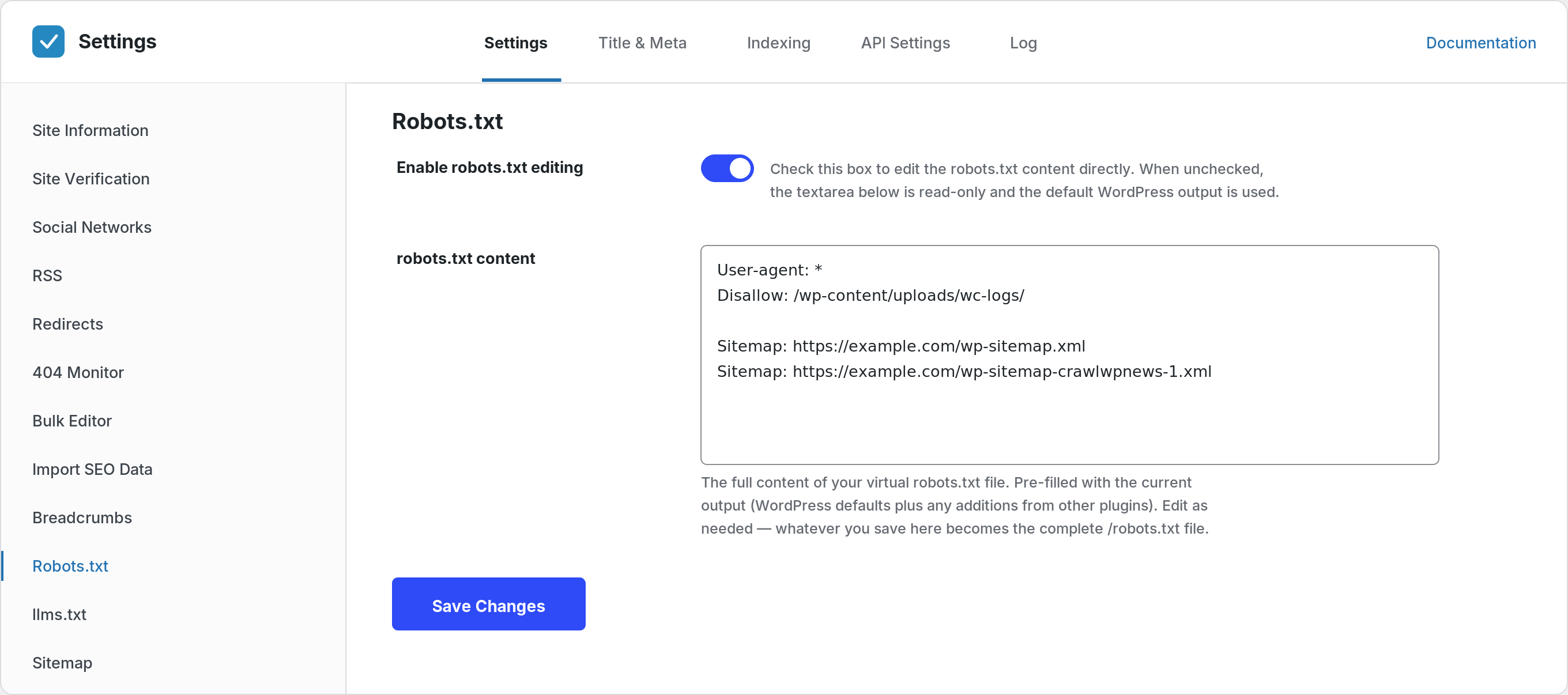The width and height of the screenshot is (1568, 695).
Task: Click the 'robots.txt content' field label
Action: [466, 259]
